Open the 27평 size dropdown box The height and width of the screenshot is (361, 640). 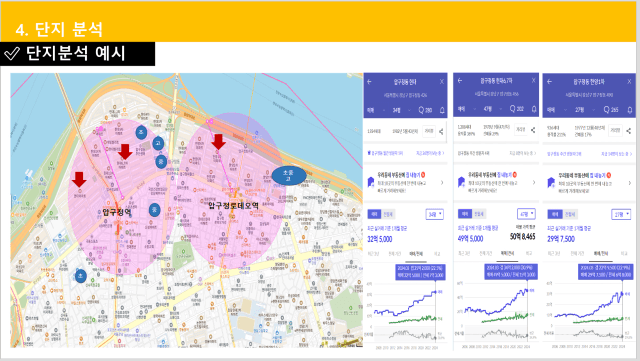click(x=621, y=214)
